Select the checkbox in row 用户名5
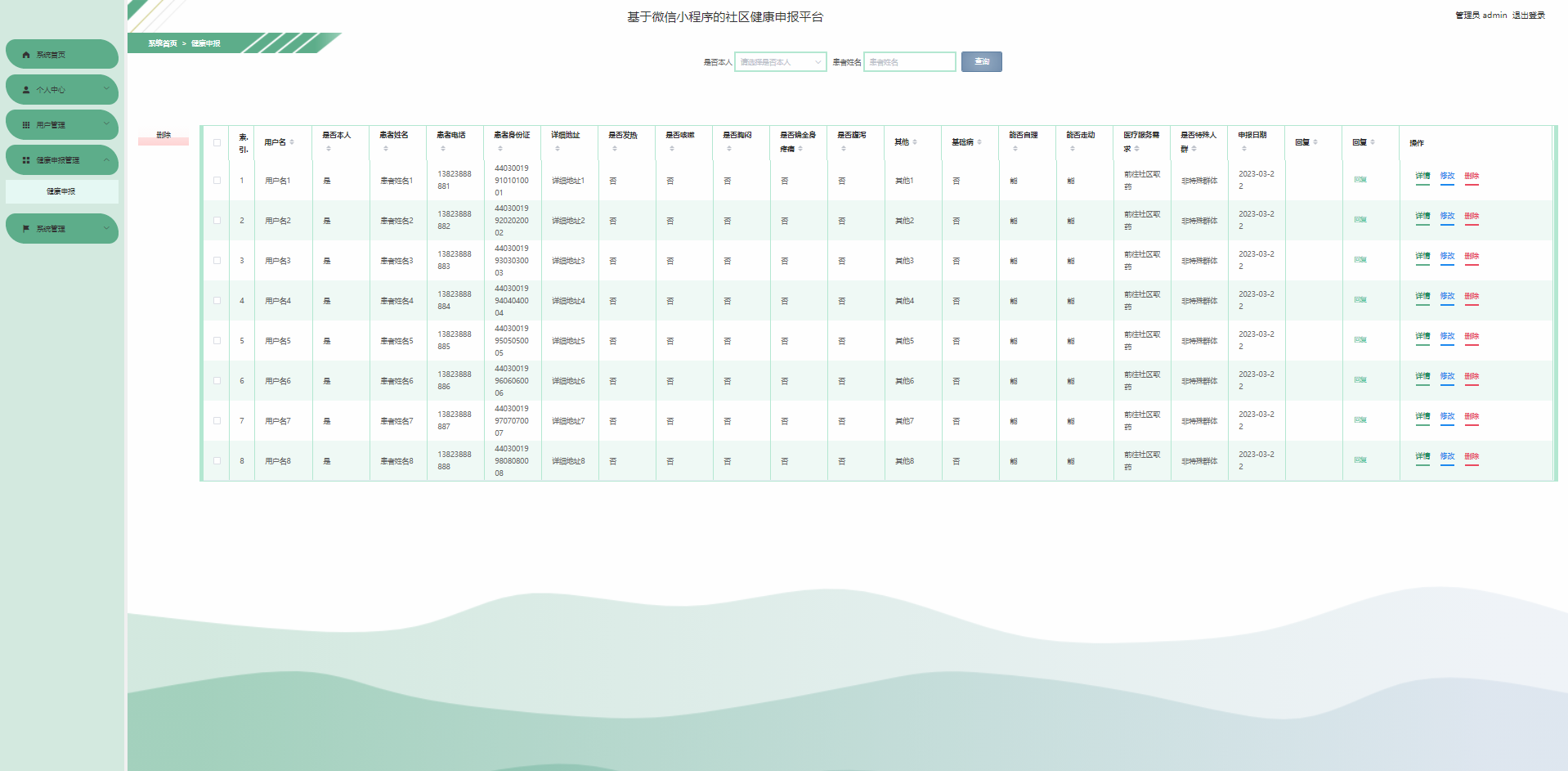 [217, 341]
